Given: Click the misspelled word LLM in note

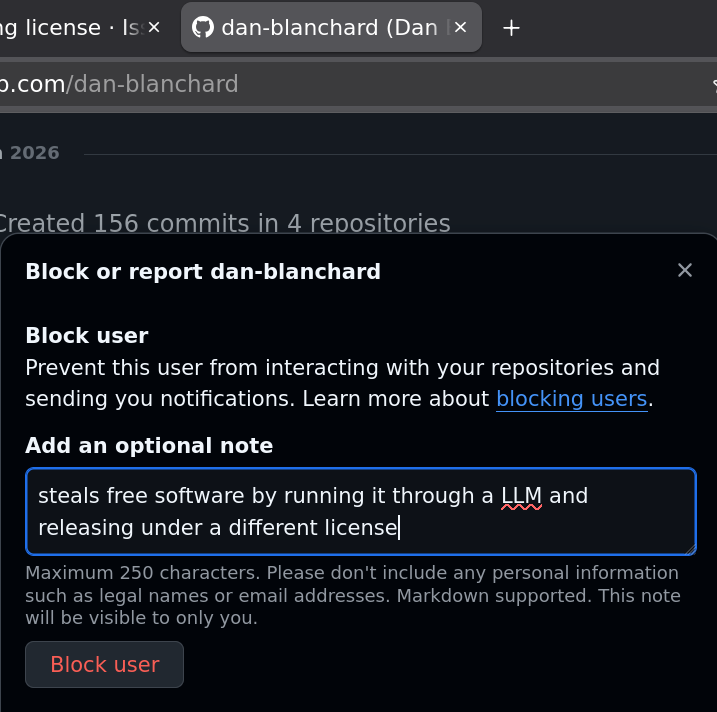Looking at the screenshot, I should point(521,496).
